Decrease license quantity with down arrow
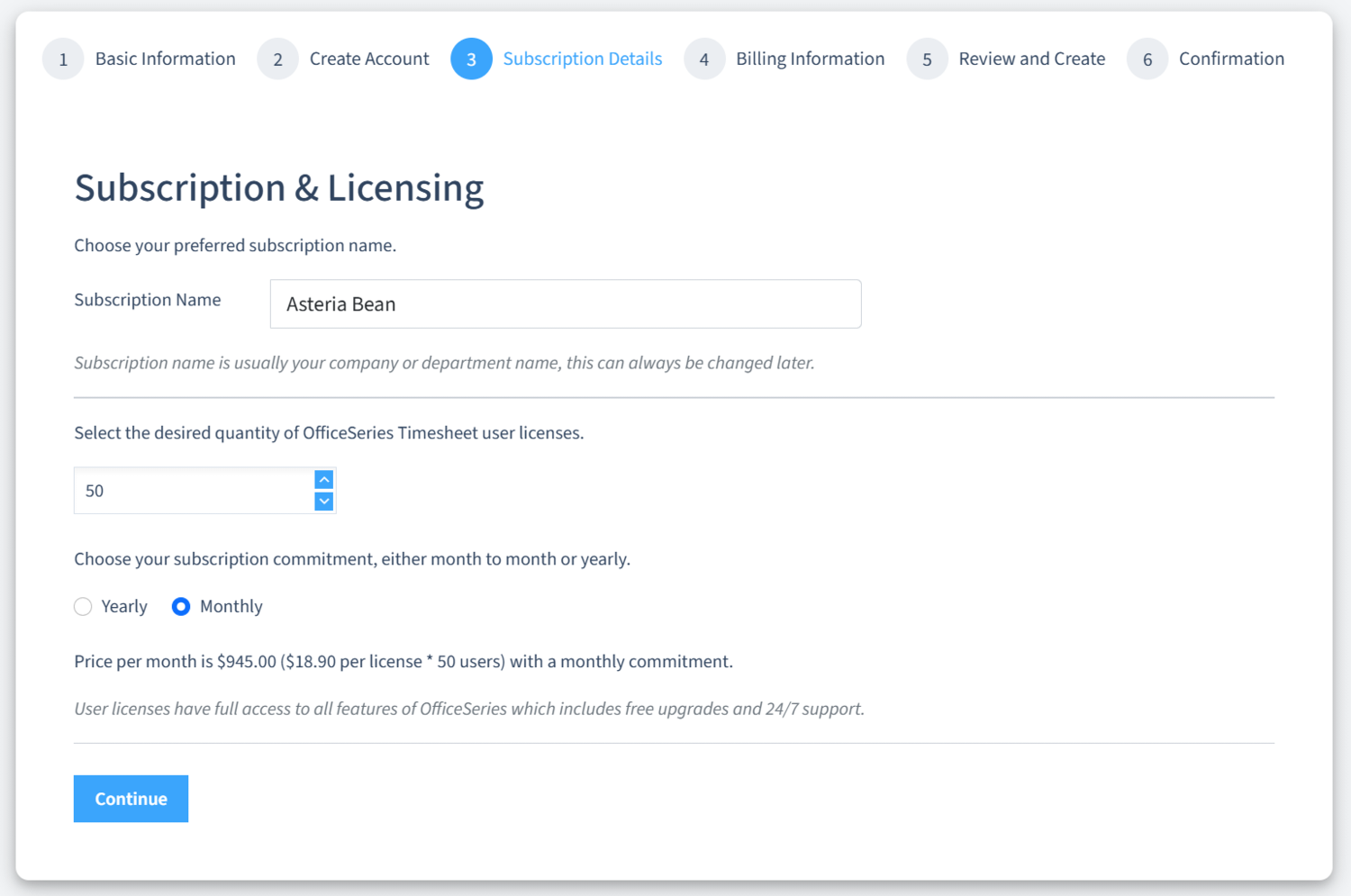Image resolution: width=1351 pixels, height=896 pixels. tap(324, 502)
